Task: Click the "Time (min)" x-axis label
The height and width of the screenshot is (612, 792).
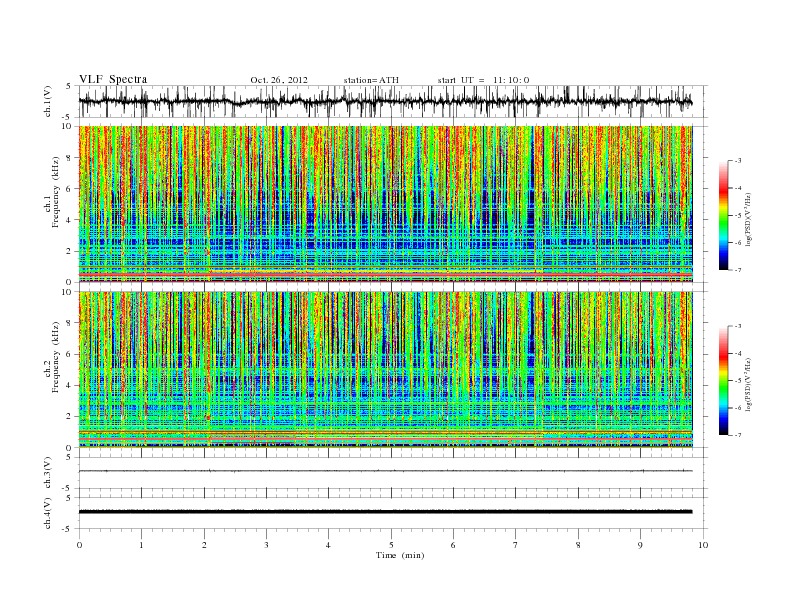Action: pos(400,555)
